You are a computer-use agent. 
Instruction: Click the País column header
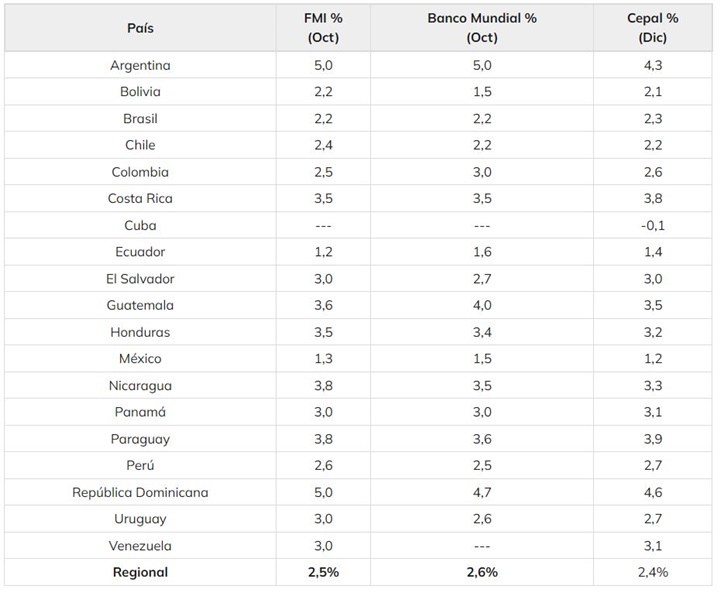pyautogui.click(x=140, y=28)
